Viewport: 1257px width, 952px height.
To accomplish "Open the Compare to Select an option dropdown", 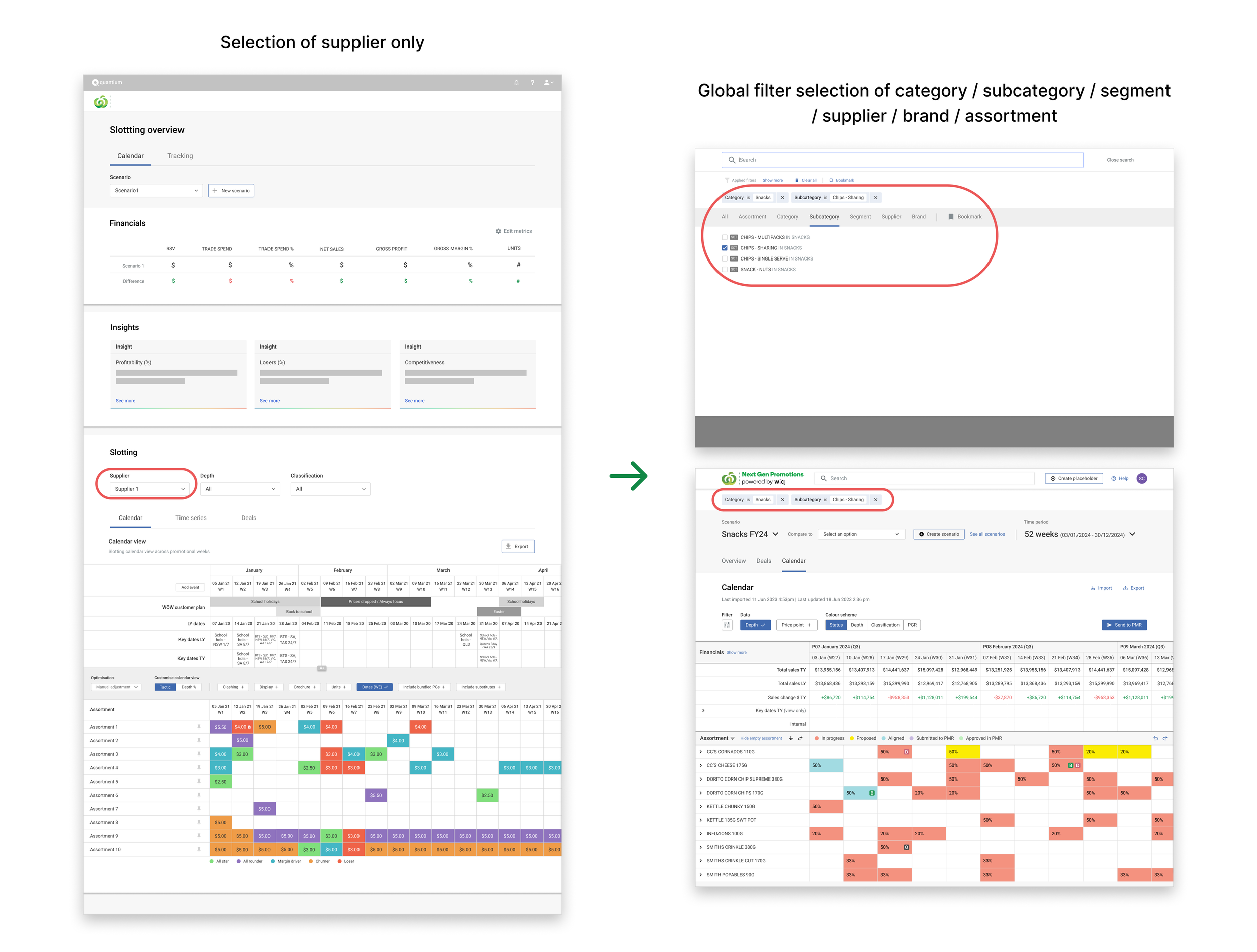I will pyautogui.click(x=860, y=534).
